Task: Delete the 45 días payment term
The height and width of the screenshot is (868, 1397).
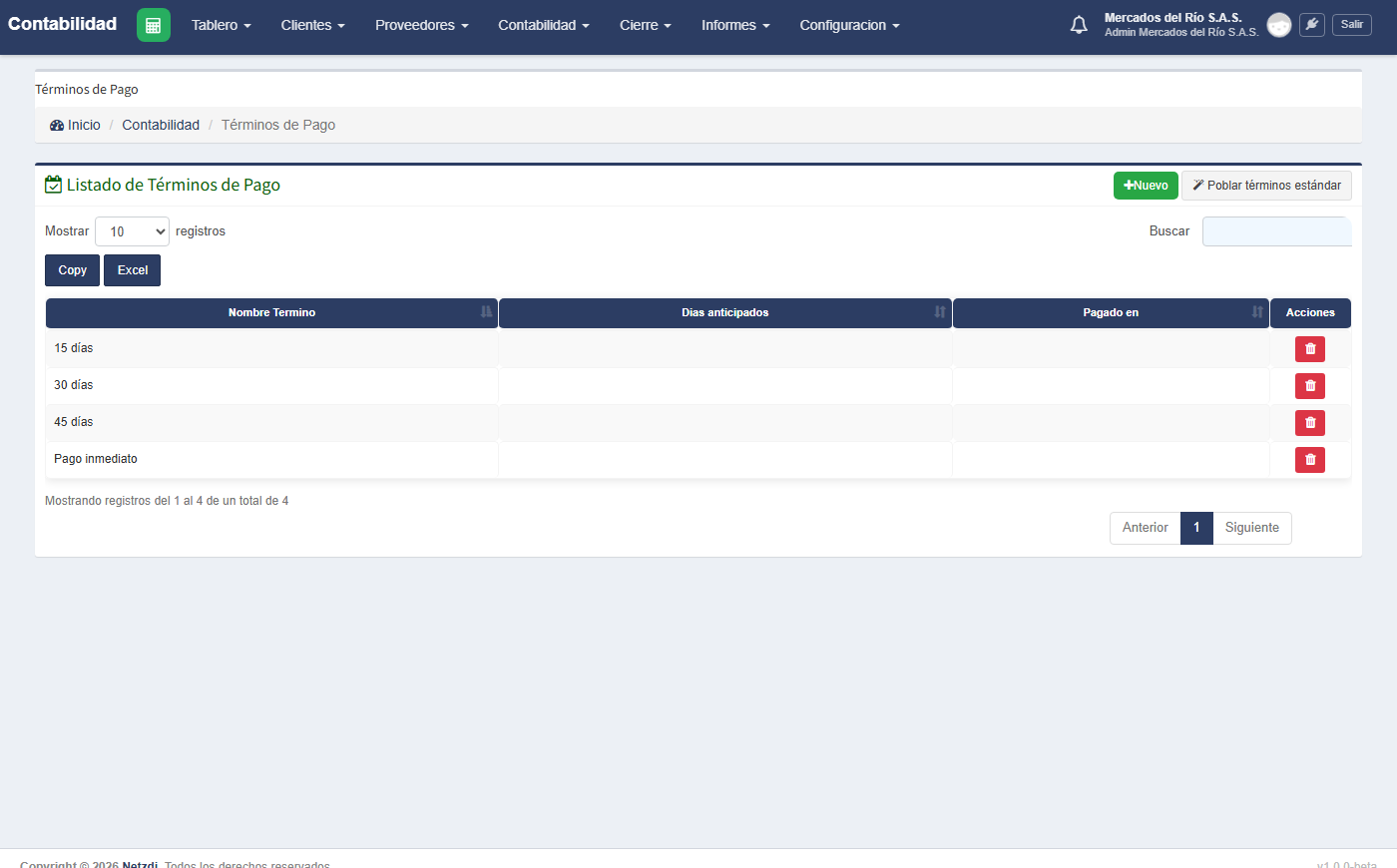Action: 1310,423
